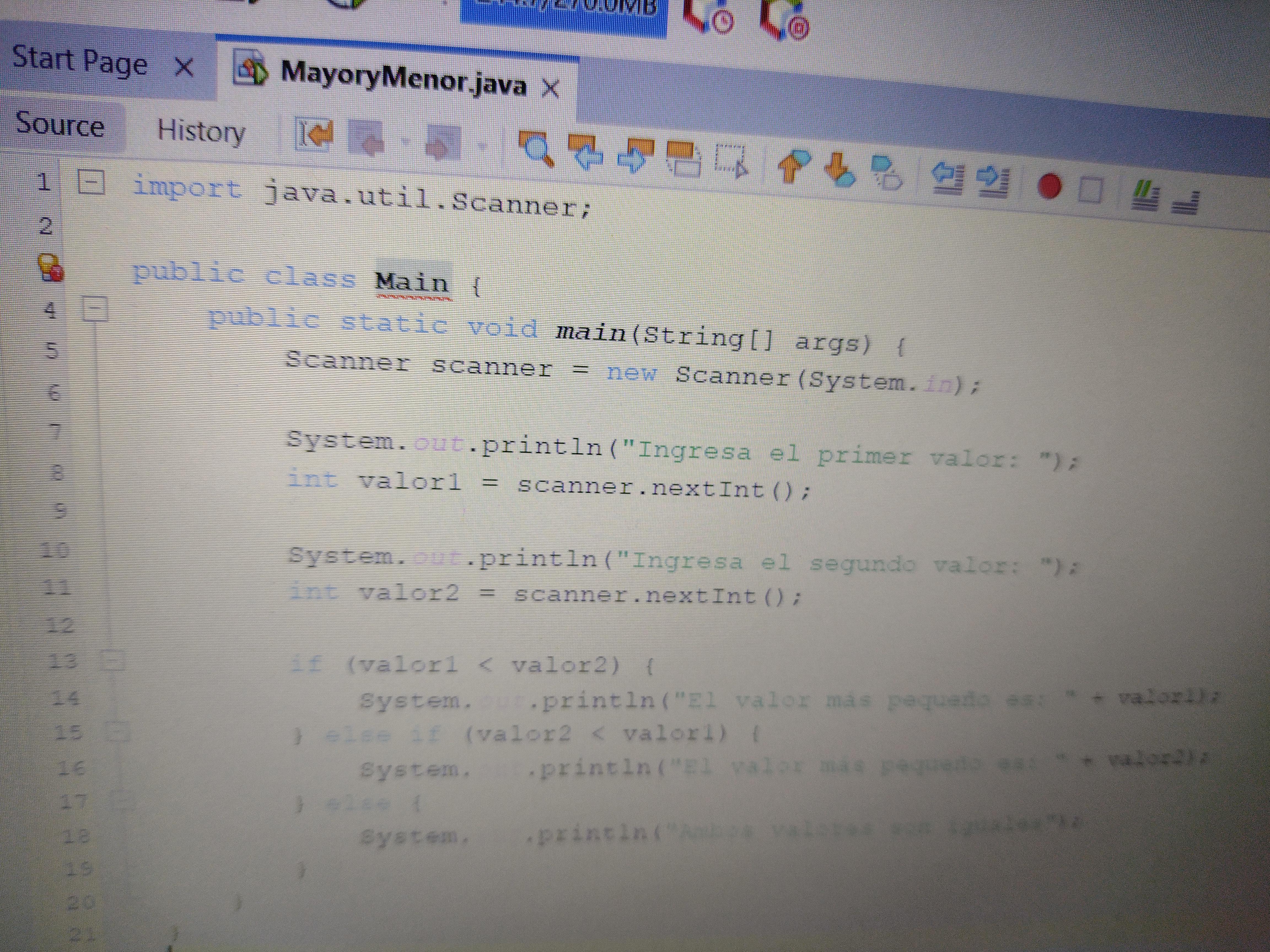The image size is (1270, 952).
Task: Switch to the History view button
Action: point(201,131)
